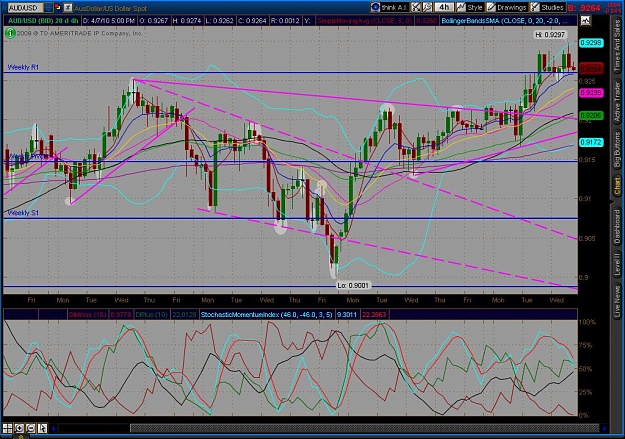Screen dimensions: 625x439
Task: Click the icon left of AusDollar/US Dollar Spot
Action: pyautogui.click(x=68, y=7)
